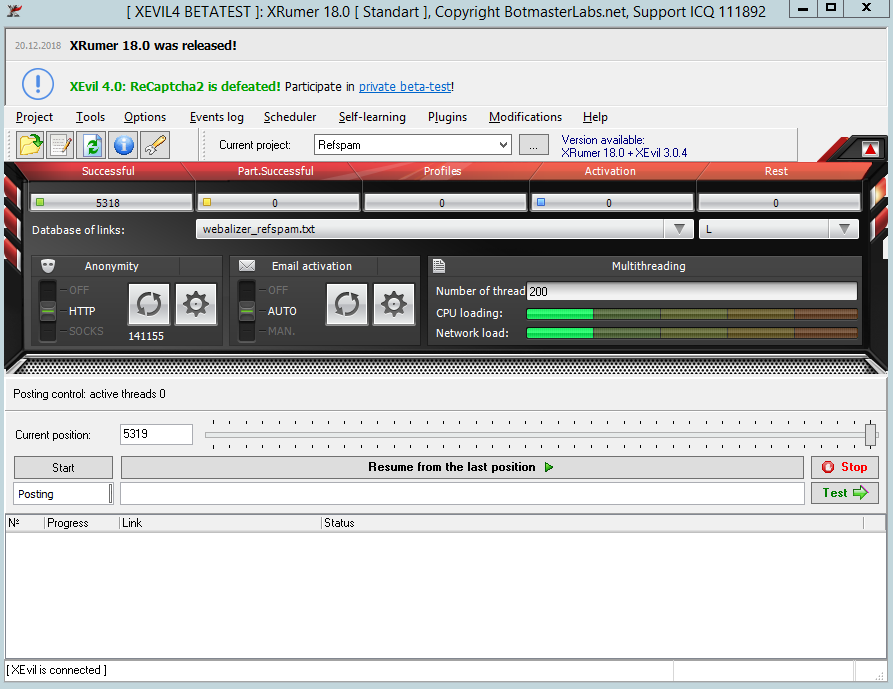Click the empty test URL input field

[x=462, y=494]
